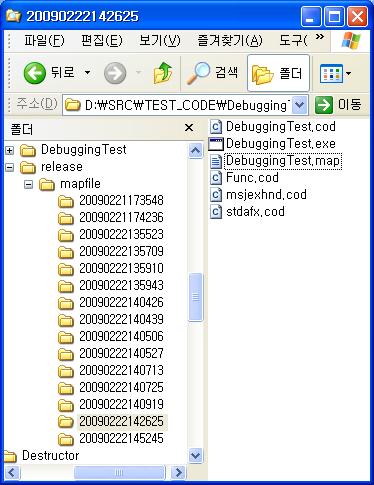The image size is (374, 485).
Task: Select folder 20090222140506
Action: (121, 336)
